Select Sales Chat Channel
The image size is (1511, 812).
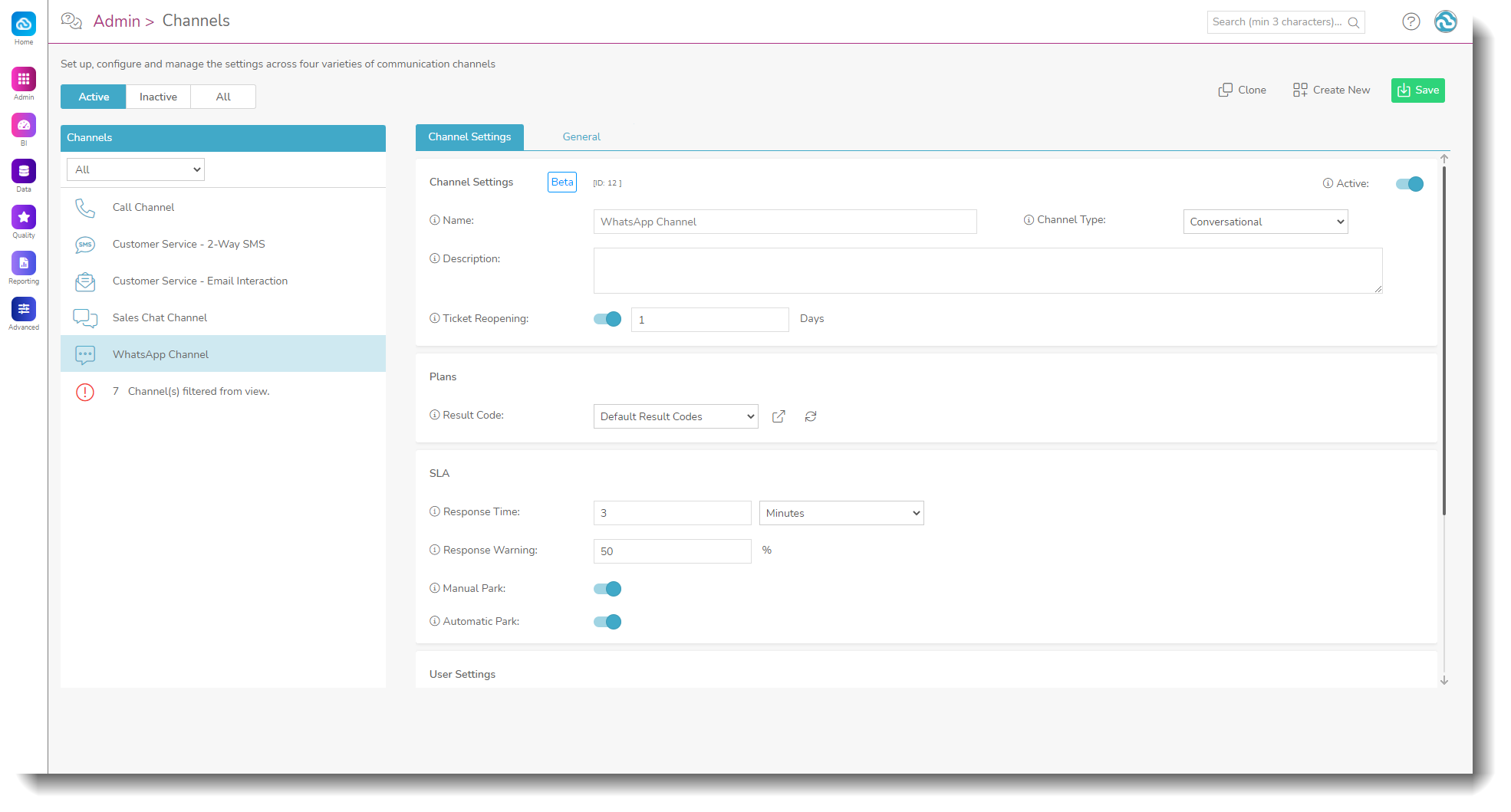coord(223,318)
